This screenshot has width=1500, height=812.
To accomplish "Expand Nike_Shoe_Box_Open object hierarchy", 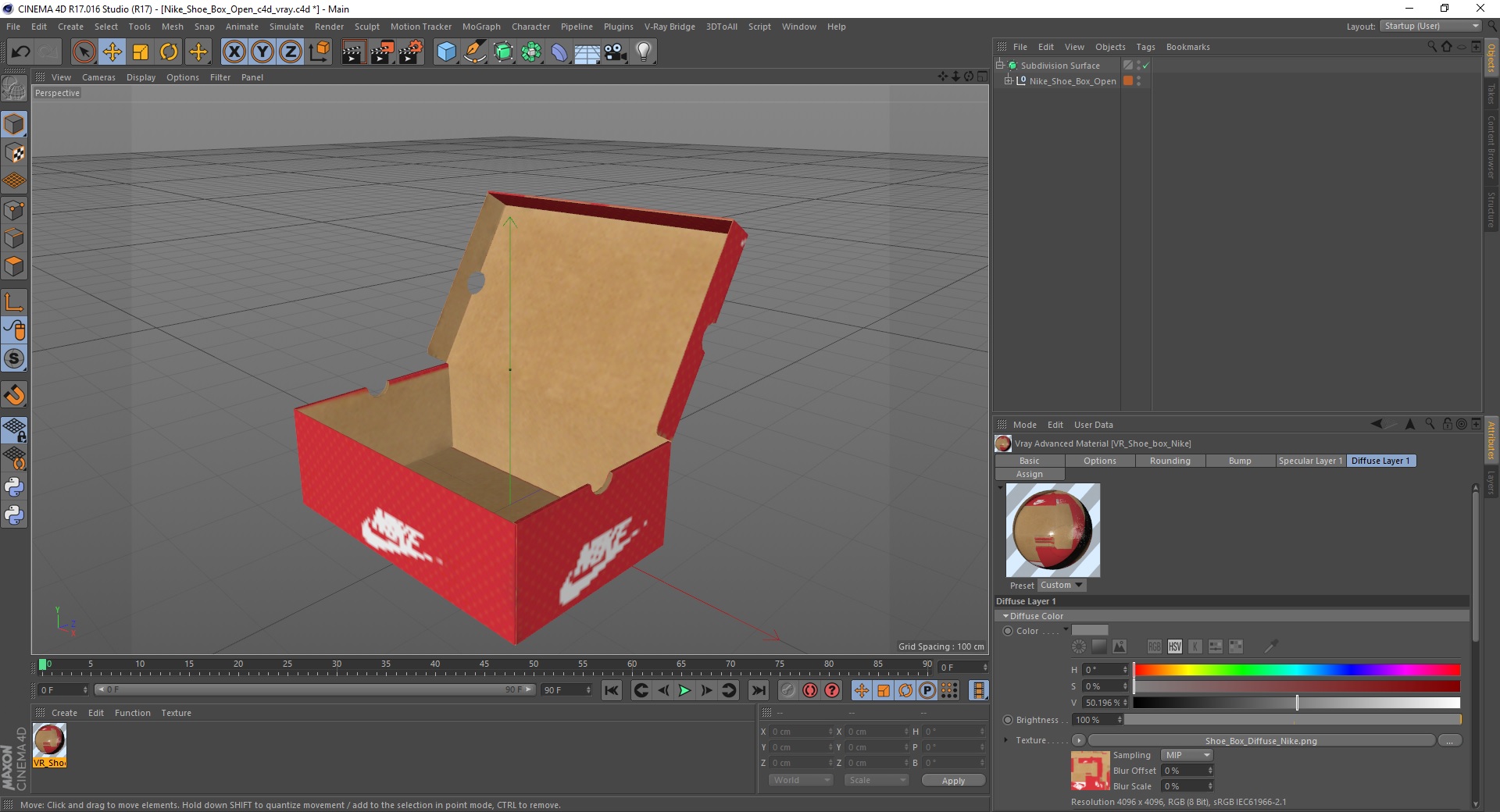I will click(1009, 80).
